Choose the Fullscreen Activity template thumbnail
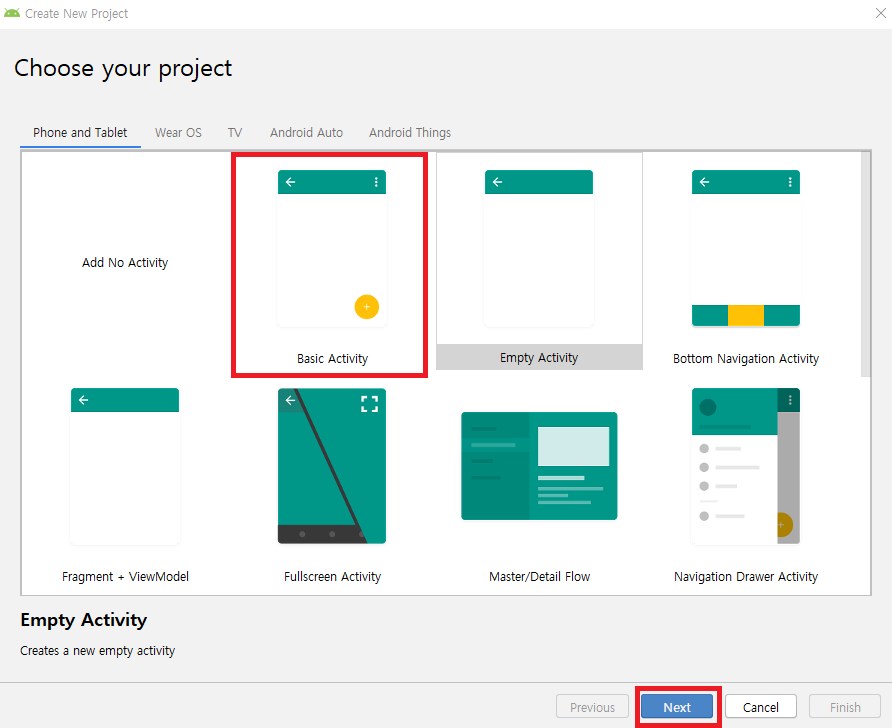This screenshot has height=728, width=892. [x=332, y=466]
